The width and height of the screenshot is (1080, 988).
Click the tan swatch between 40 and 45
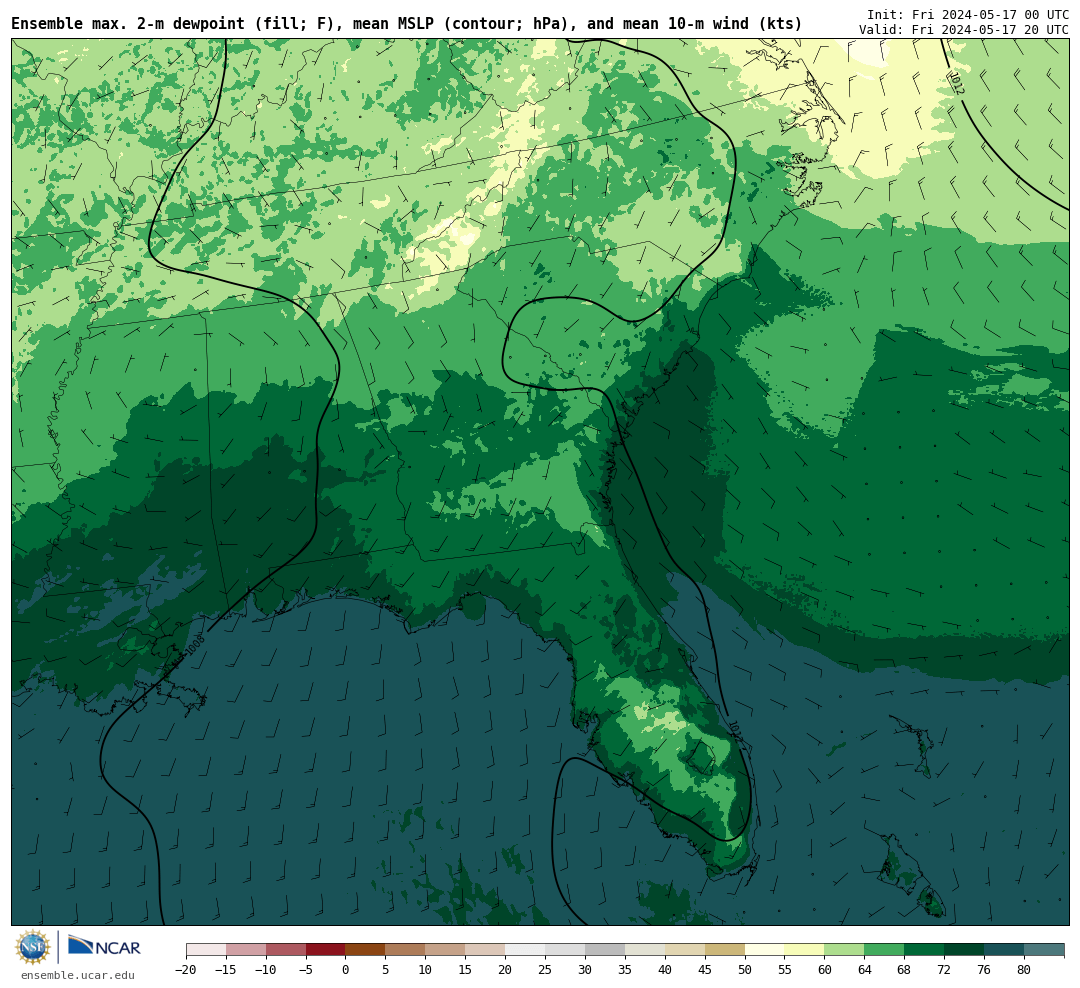[x=685, y=950]
